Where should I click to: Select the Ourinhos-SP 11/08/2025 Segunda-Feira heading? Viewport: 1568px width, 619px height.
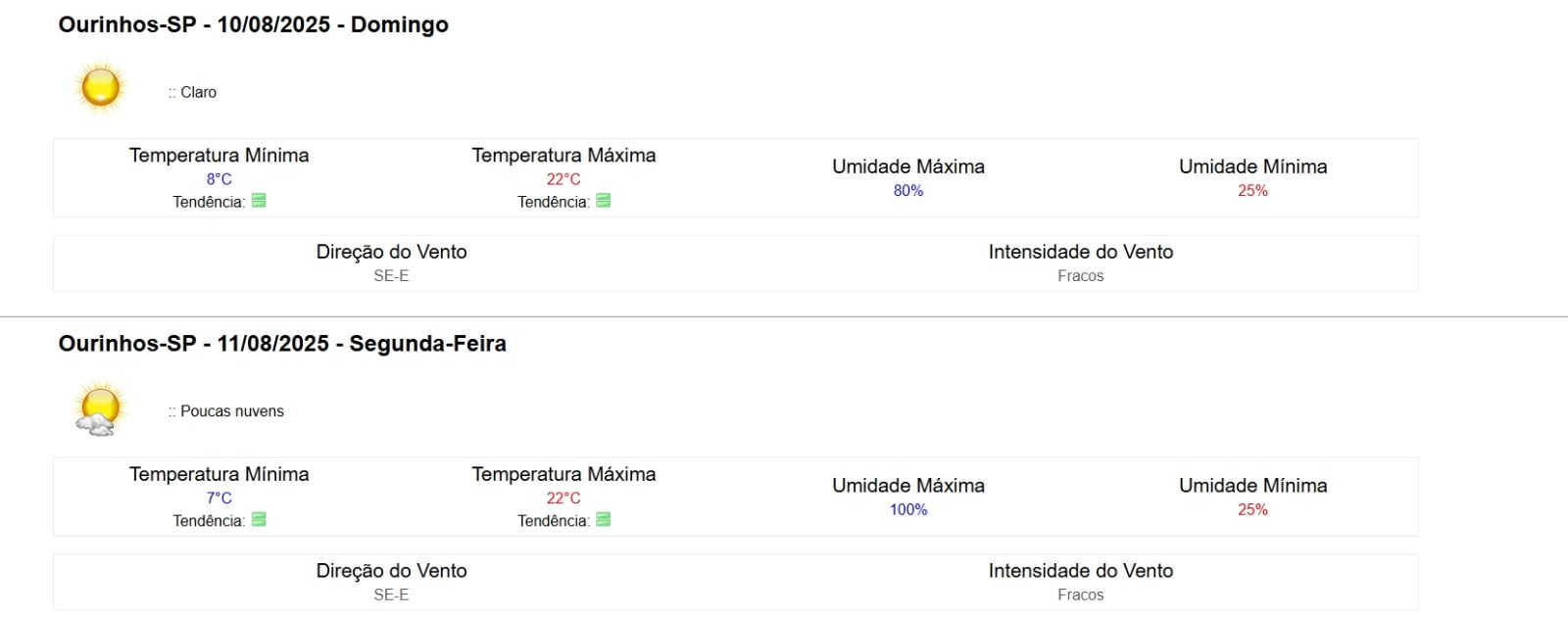[x=282, y=344]
